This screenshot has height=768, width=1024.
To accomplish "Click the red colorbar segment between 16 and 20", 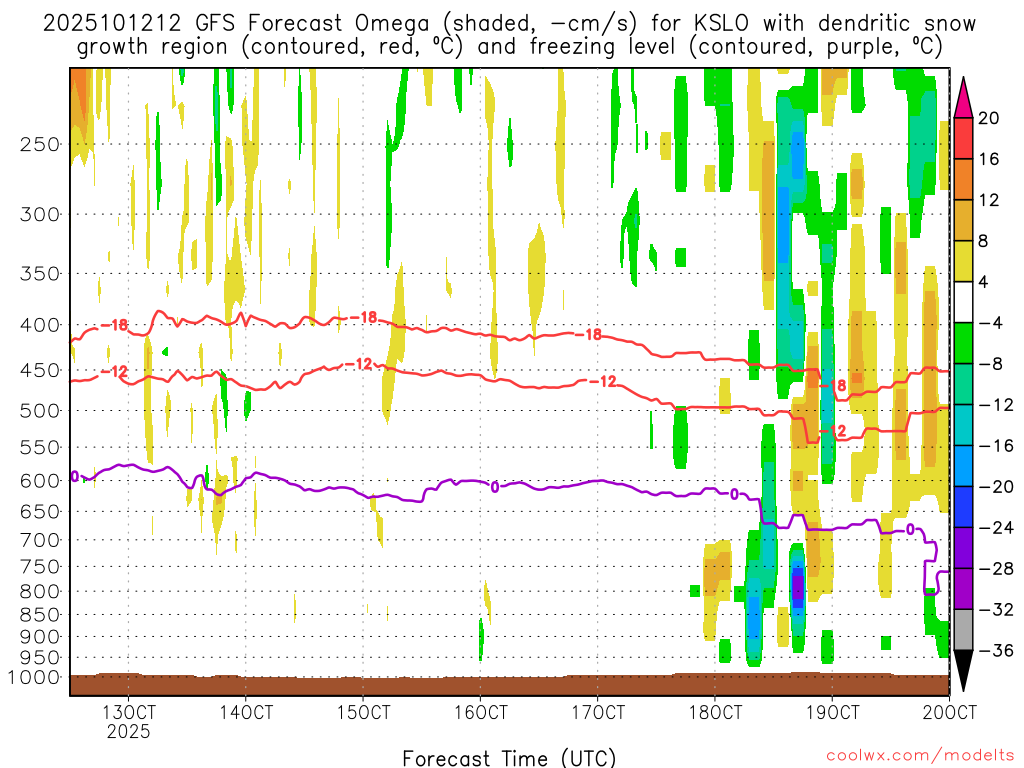I will 963,138.
